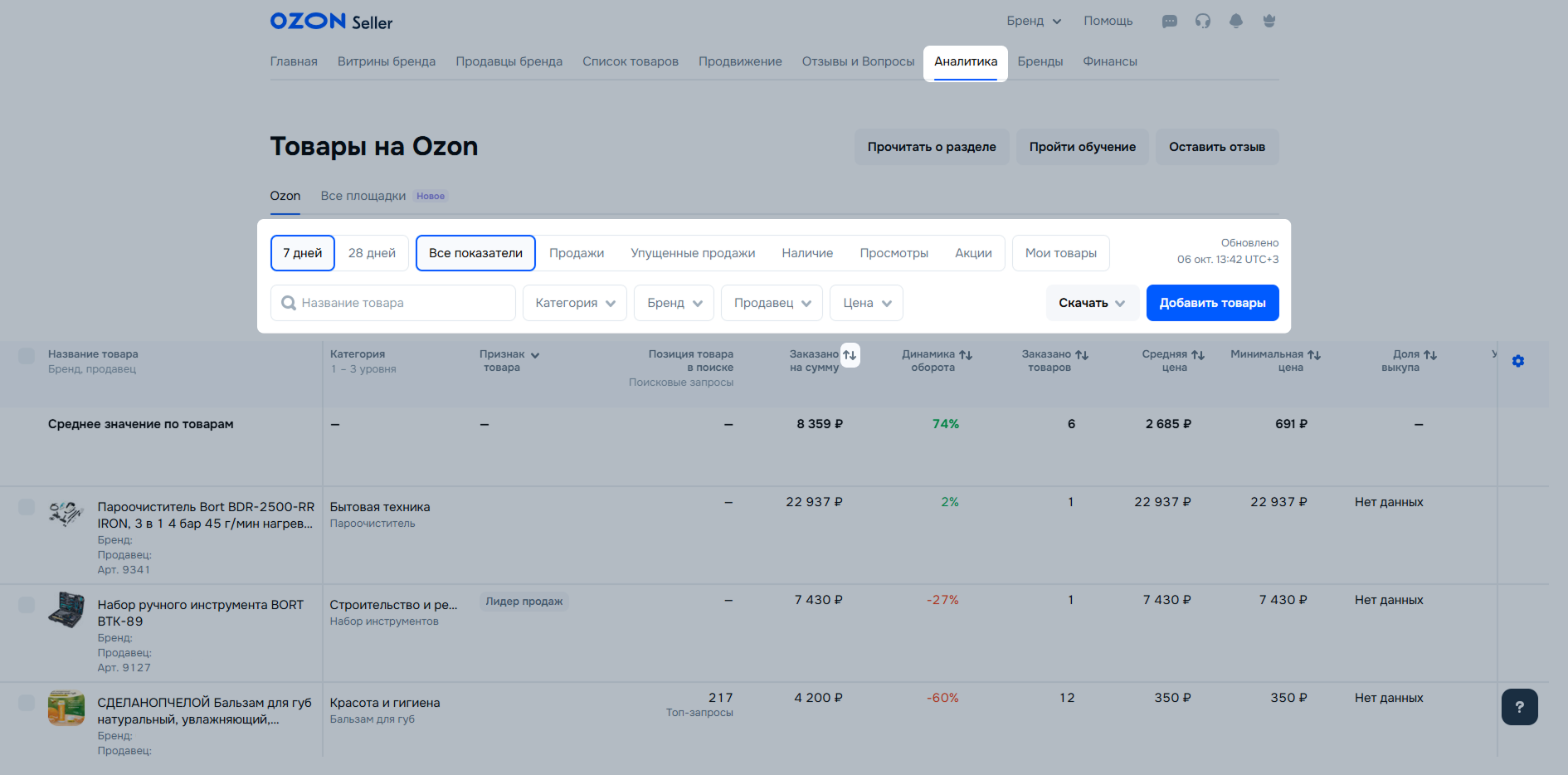Open the lip balm product thumbnail
The width and height of the screenshot is (1568, 775).
coord(66,708)
